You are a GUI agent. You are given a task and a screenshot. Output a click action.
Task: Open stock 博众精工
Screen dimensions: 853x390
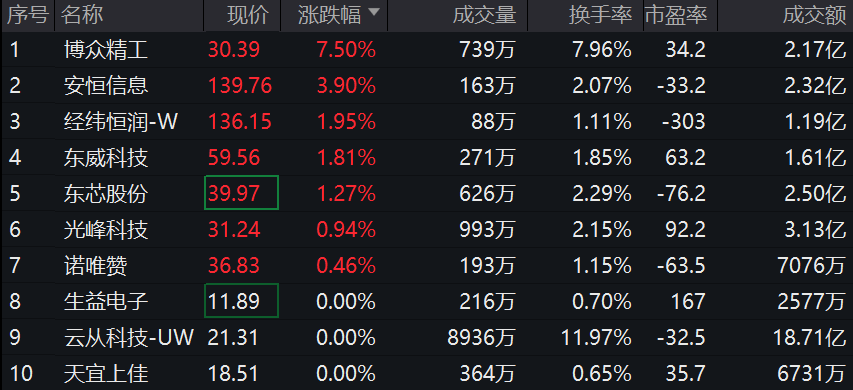pyautogui.click(x=106, y=50)
